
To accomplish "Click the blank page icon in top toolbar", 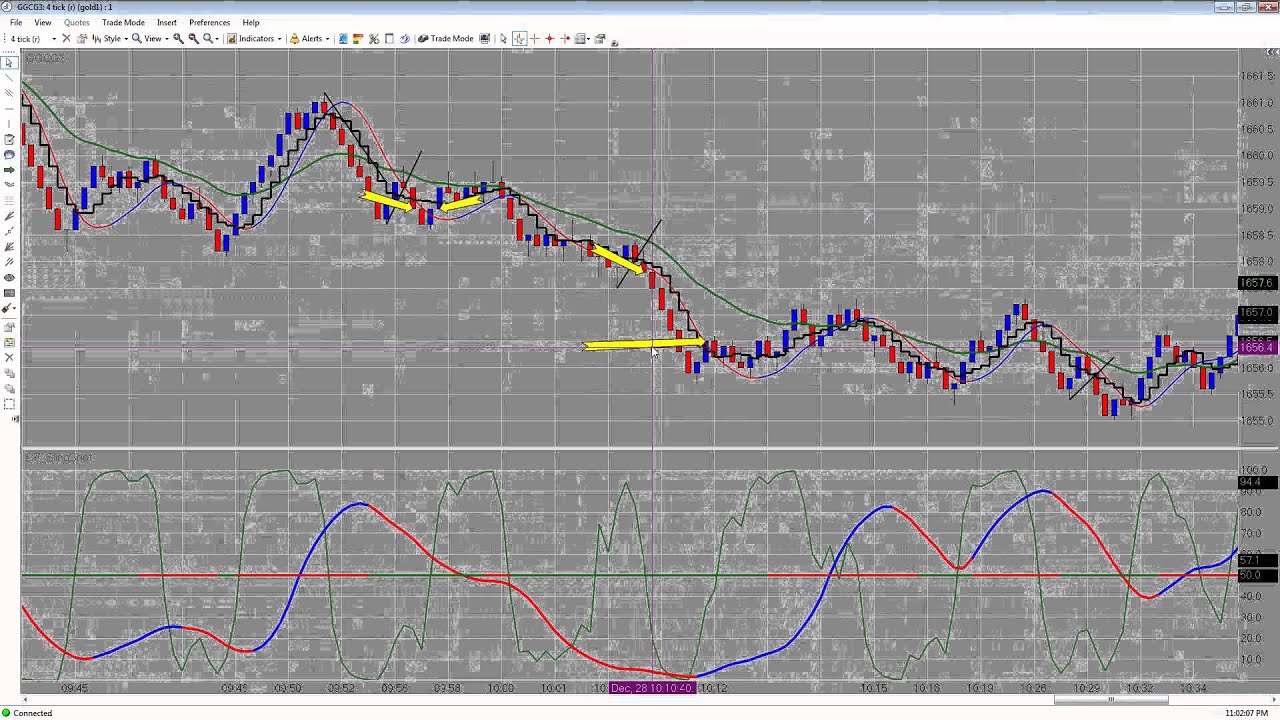I will [x=389, y=39].
